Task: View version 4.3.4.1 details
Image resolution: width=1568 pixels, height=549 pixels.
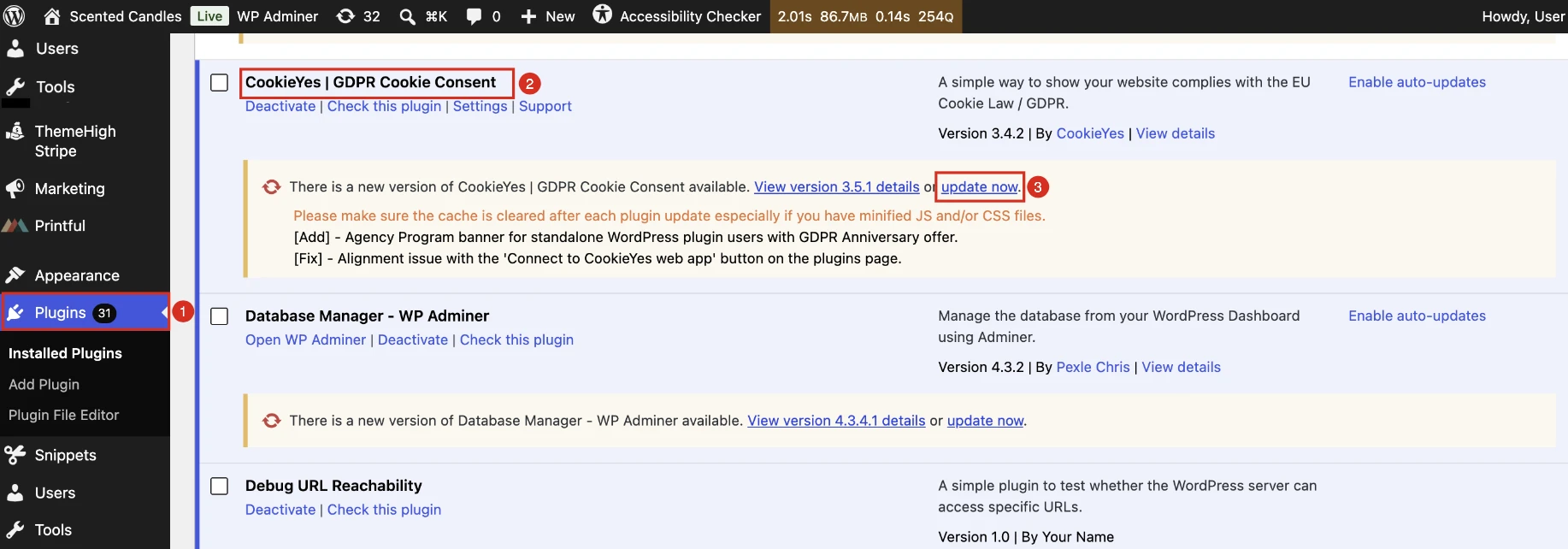Action: click(836, 421)
